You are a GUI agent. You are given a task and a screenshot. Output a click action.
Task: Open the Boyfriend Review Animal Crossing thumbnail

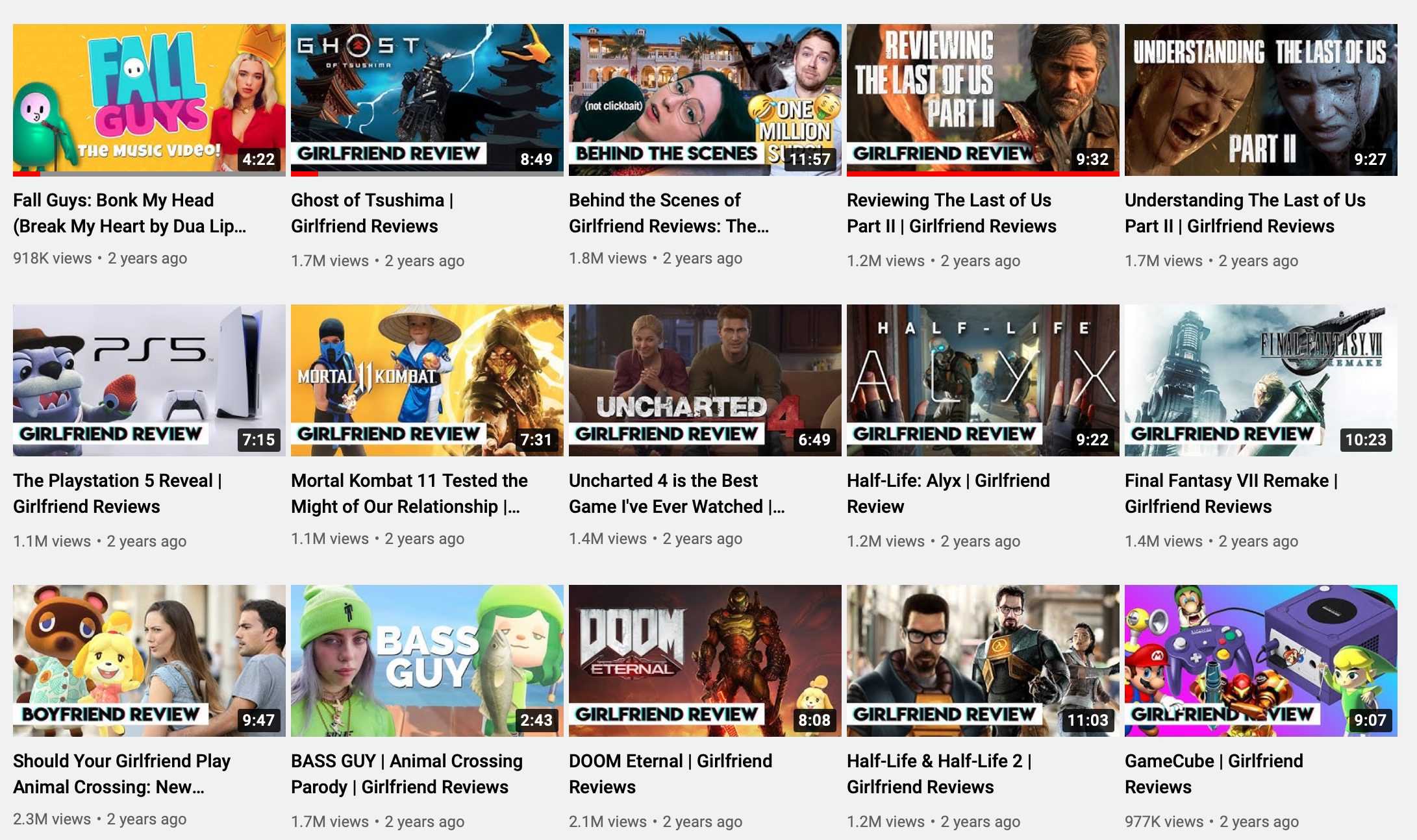pos(149,660)
